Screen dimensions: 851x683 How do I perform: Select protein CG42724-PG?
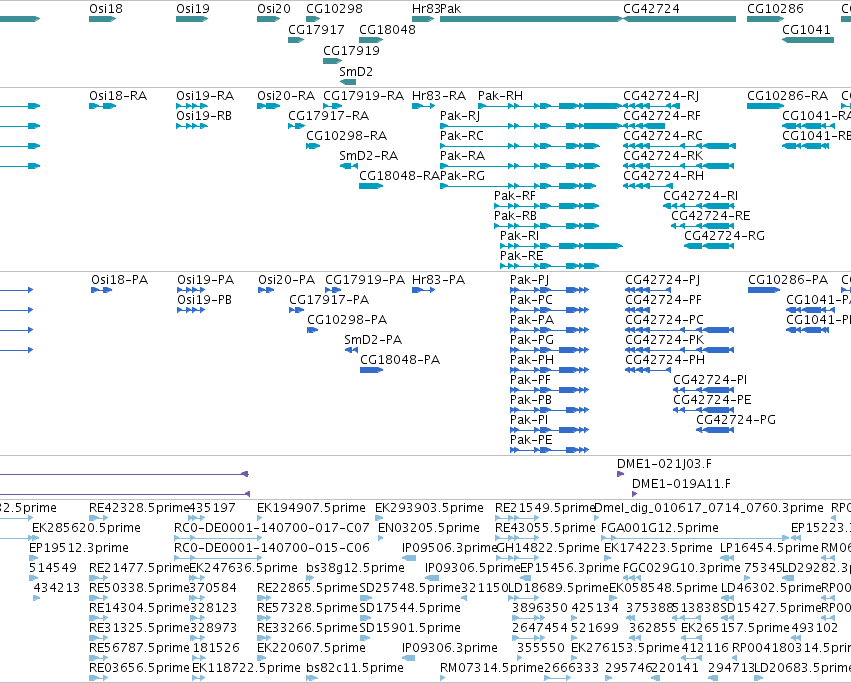click(x=736, y=420)
